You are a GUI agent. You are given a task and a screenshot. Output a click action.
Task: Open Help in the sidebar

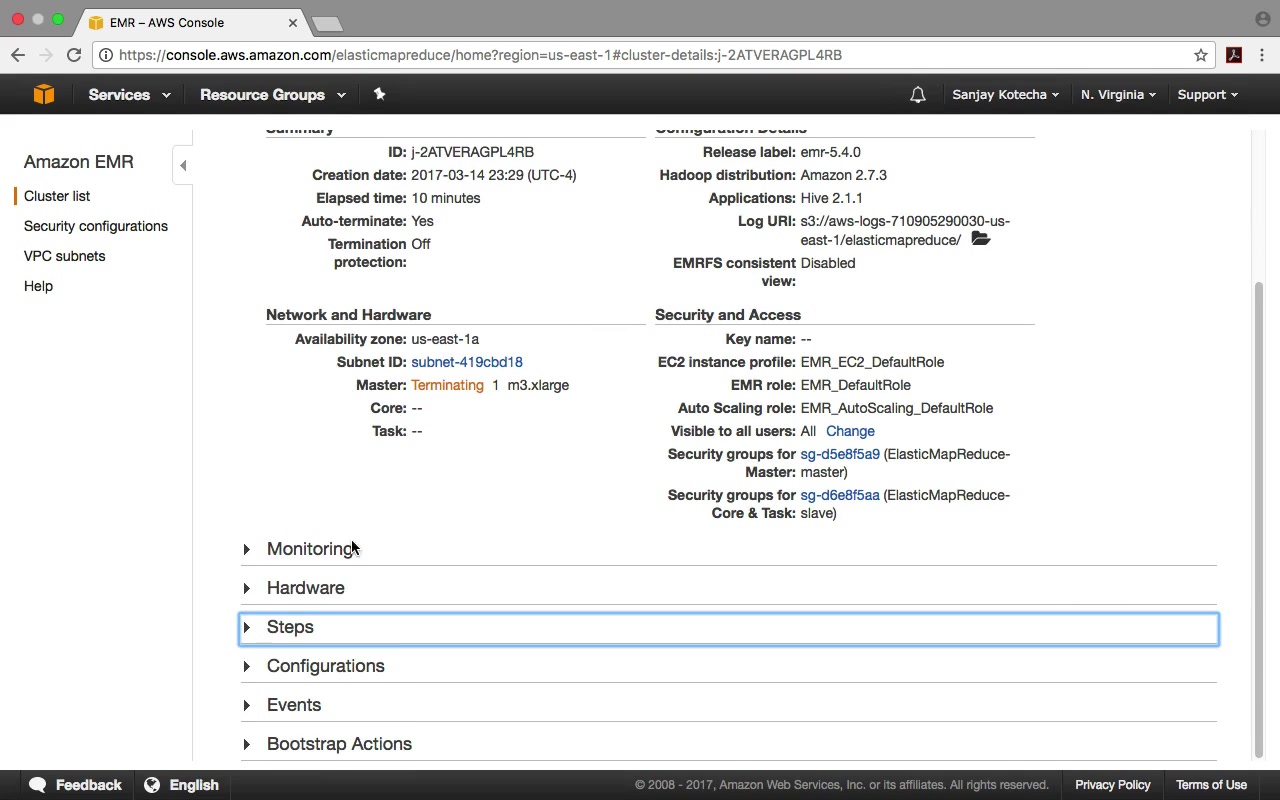tap(38, 286)
